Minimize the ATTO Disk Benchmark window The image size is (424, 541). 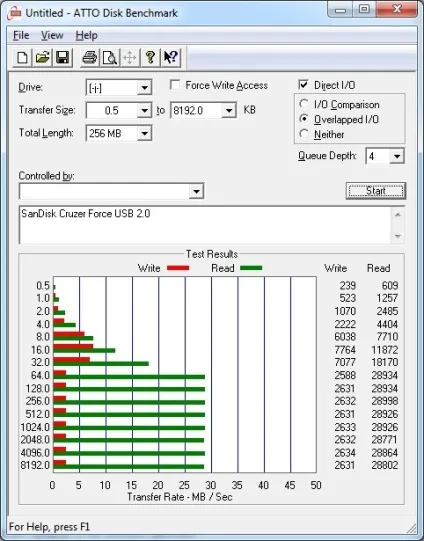[340, 10]
